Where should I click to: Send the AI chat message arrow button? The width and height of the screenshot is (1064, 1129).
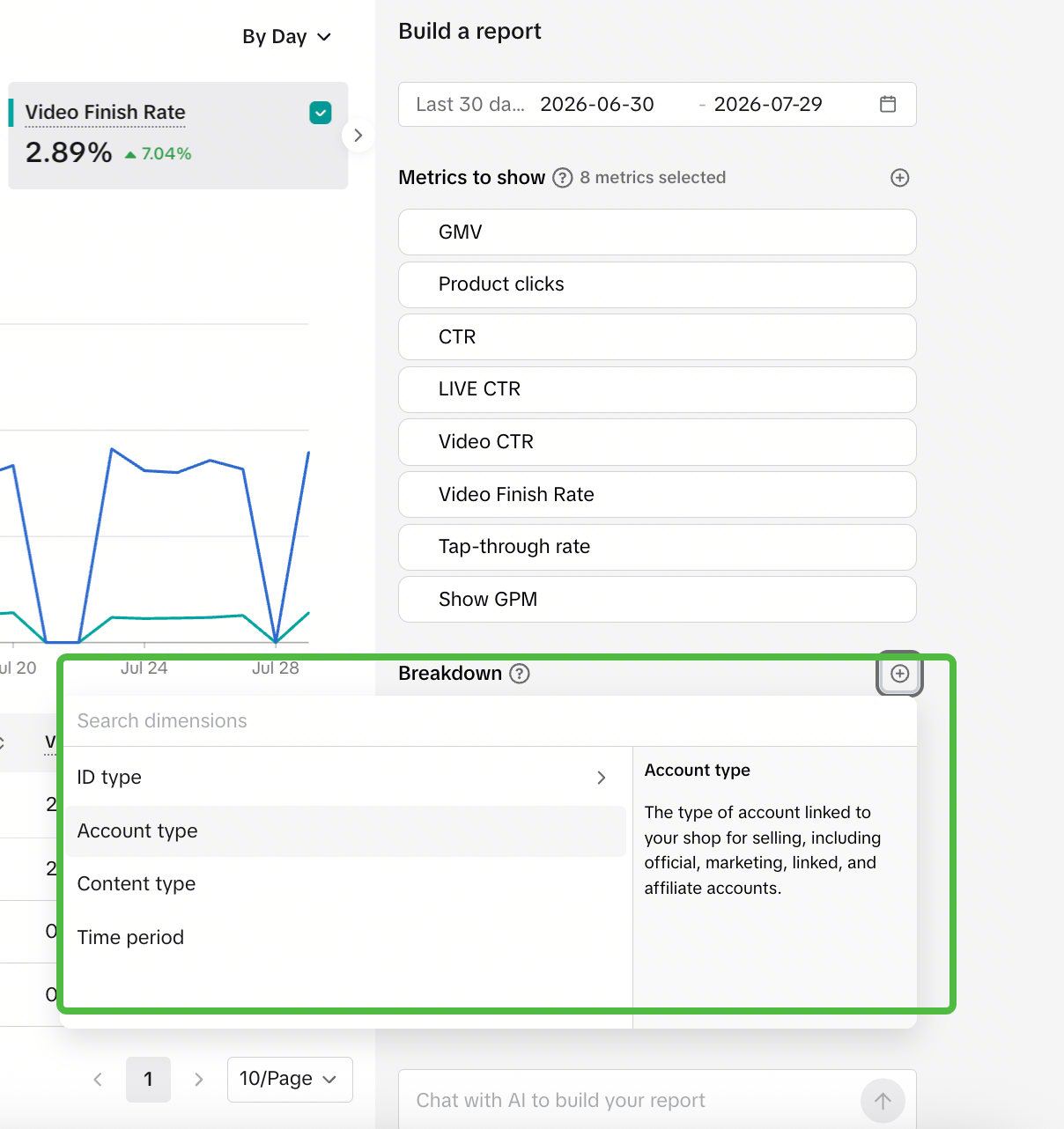point(883,1101)
